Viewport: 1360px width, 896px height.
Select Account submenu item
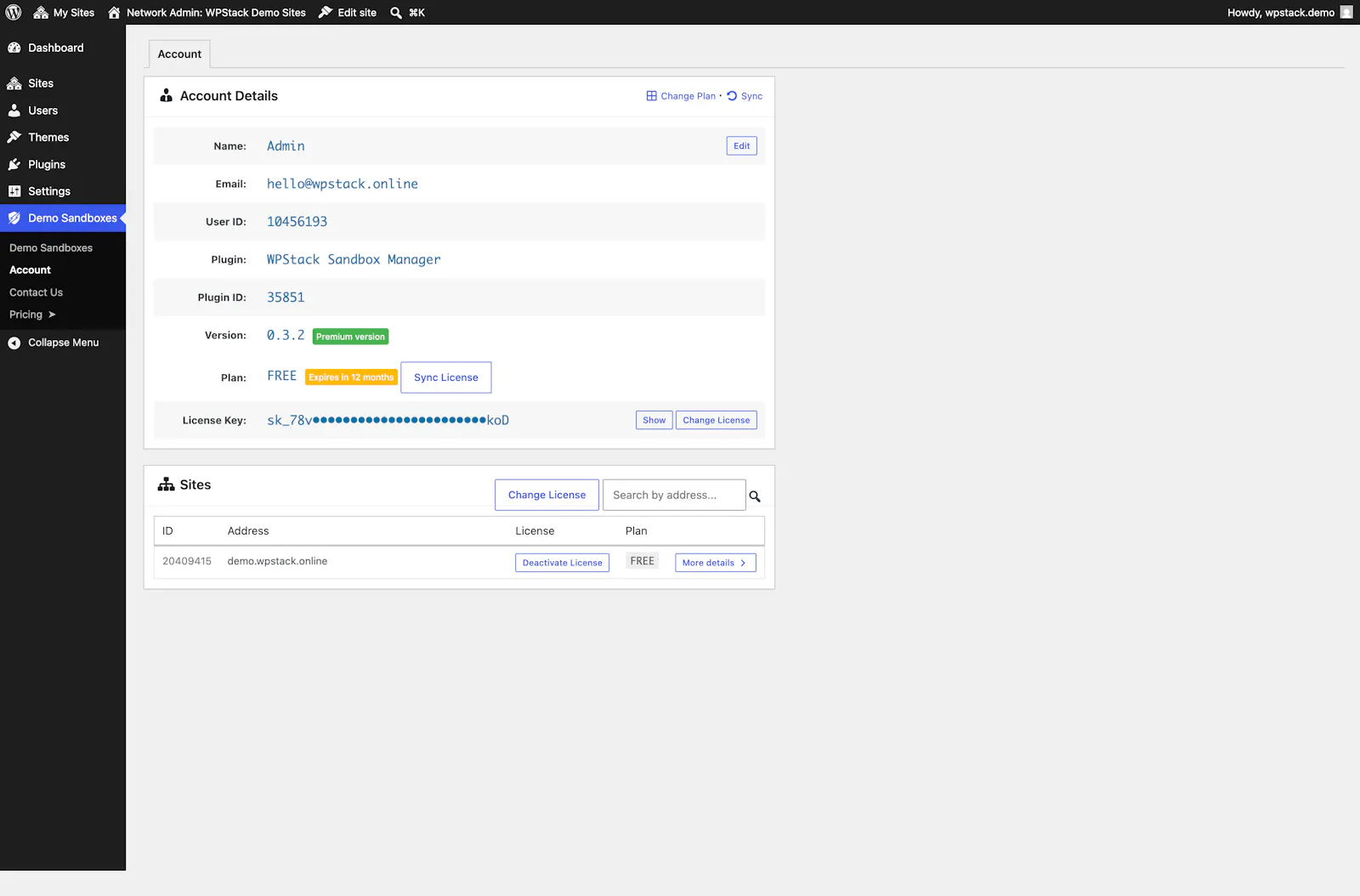(30, 269)
